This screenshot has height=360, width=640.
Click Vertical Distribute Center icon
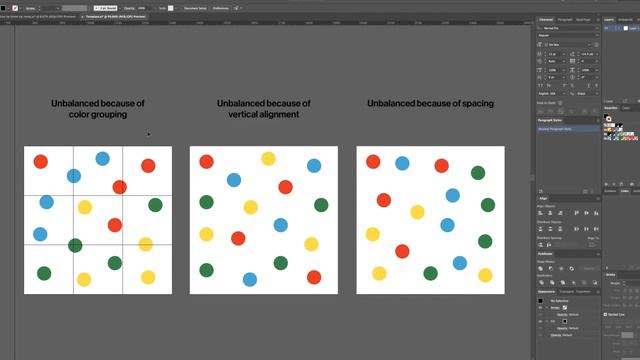tap(550, 229)
